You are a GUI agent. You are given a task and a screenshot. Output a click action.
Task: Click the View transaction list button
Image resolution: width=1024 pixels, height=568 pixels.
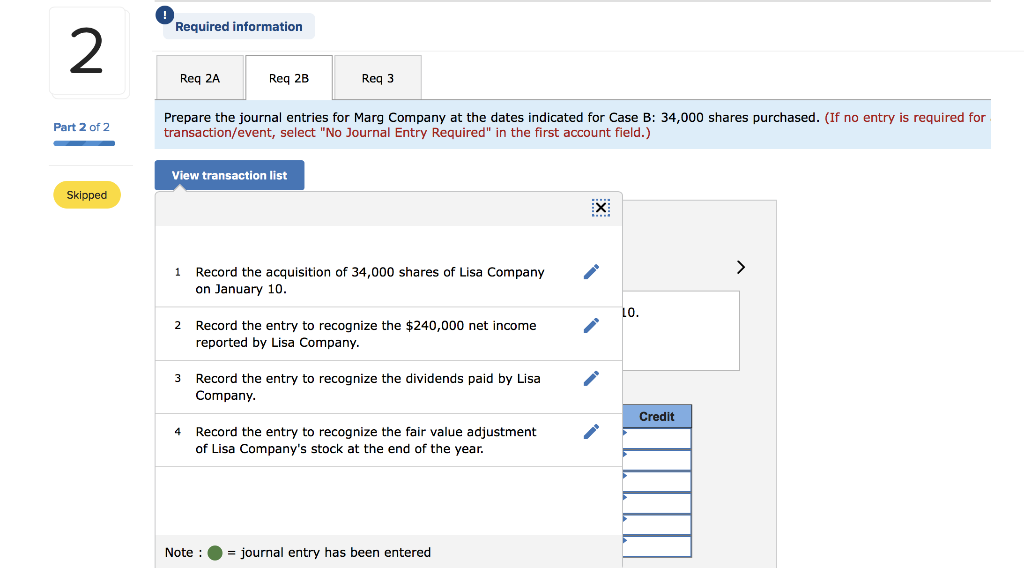click(229, 175)
